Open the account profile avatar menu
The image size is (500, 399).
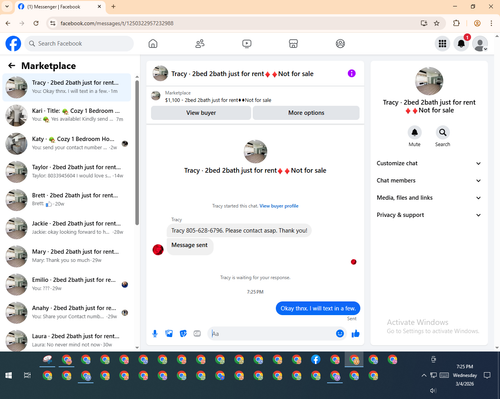click(480, 44)
